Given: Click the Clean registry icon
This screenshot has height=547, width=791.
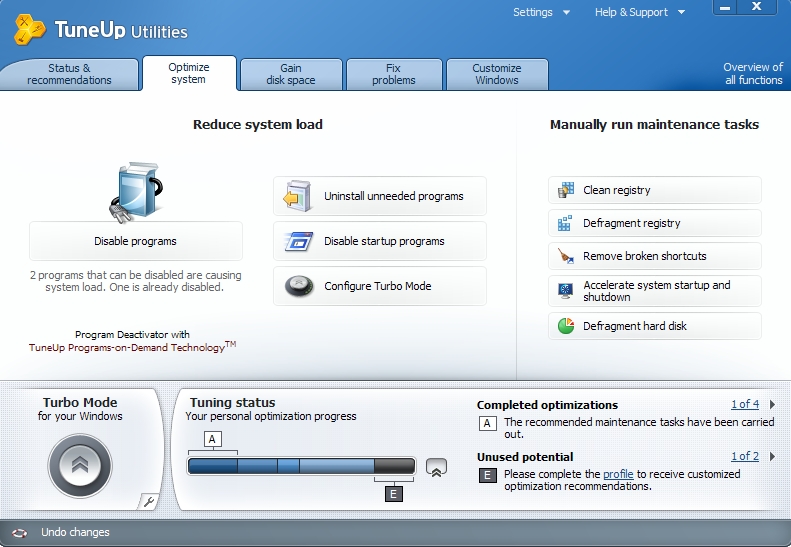Looking at the screenshot, I should pos(566,190).
